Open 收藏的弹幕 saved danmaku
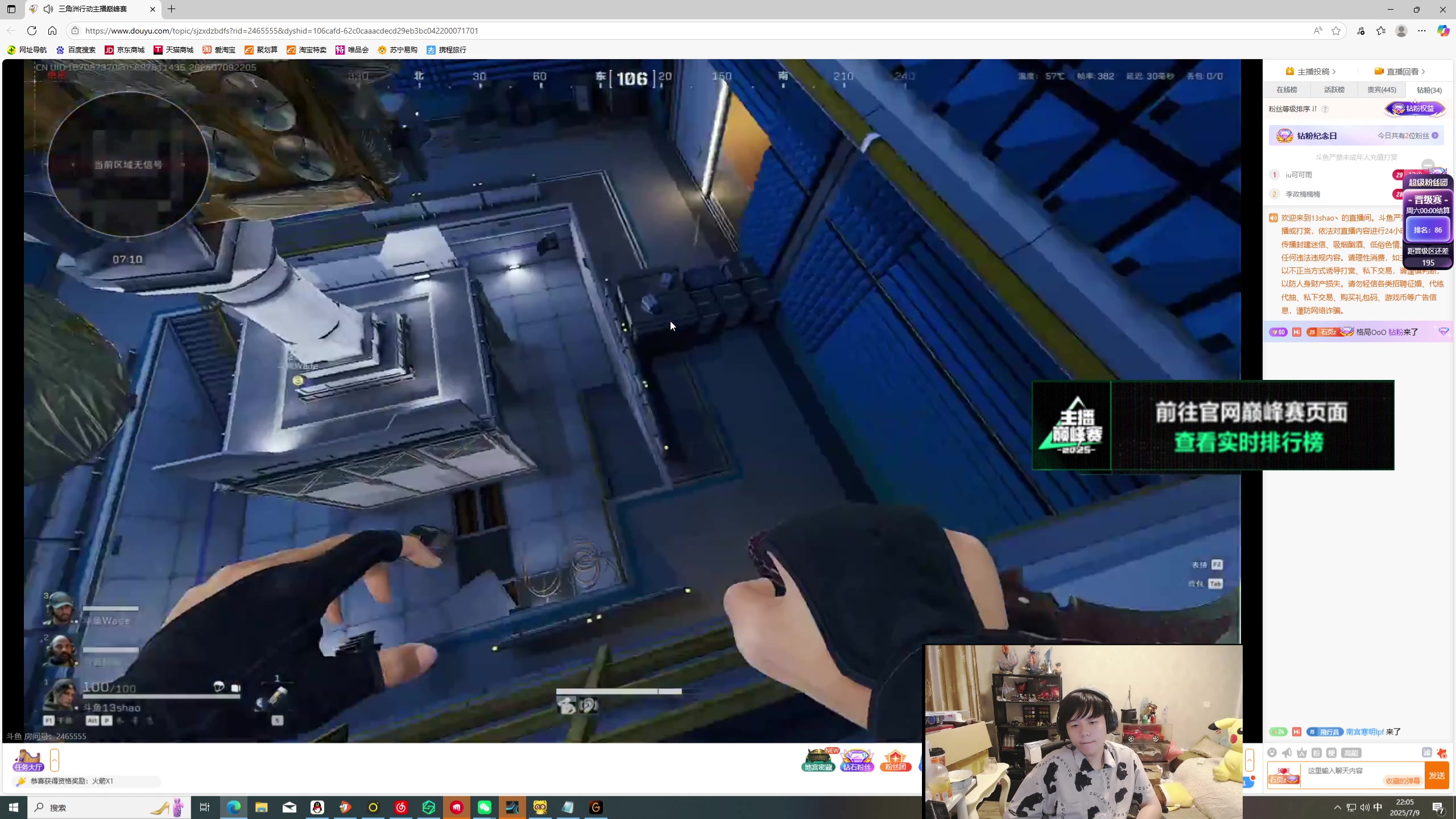The width and height of the screenshot is (1456, 819). (x=1403, y=781)
